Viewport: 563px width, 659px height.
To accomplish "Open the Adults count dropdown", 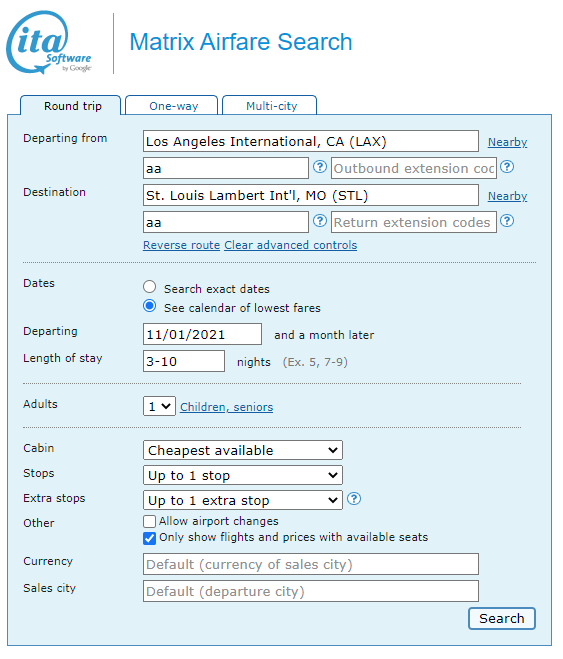I will [159, 406].
